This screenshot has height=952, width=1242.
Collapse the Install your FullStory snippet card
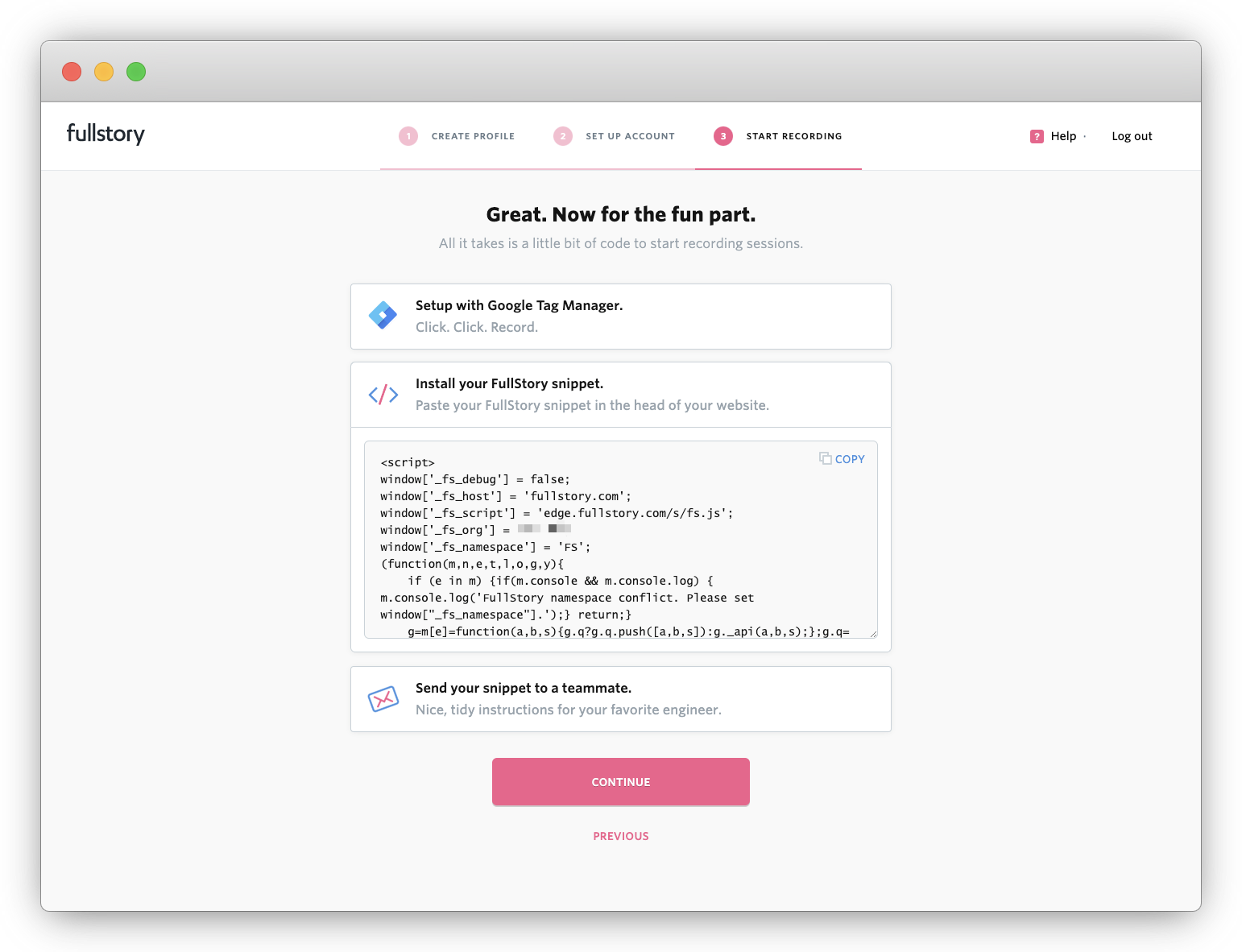(621, 395)
